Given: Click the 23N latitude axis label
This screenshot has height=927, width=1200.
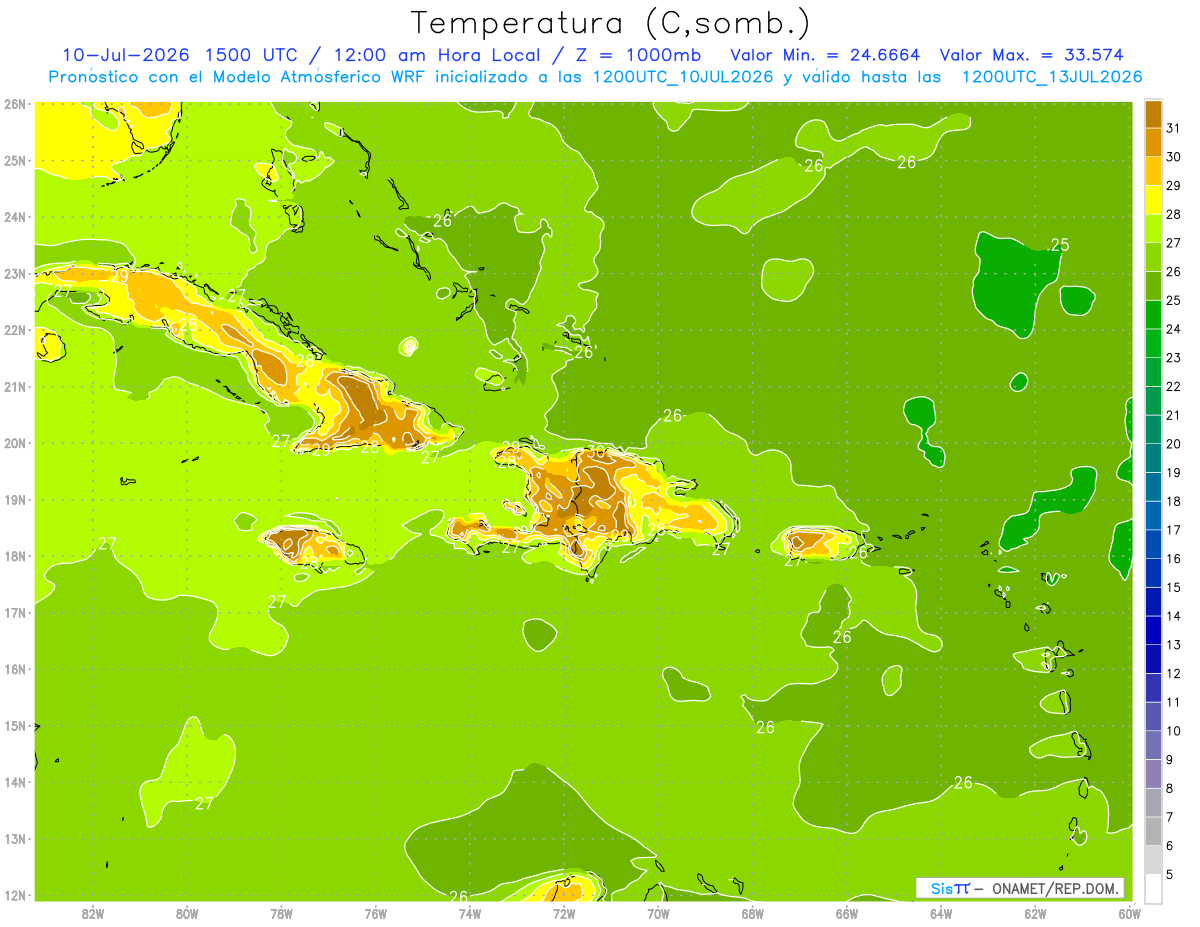Looking at the screenshot, I should (15, 273).
